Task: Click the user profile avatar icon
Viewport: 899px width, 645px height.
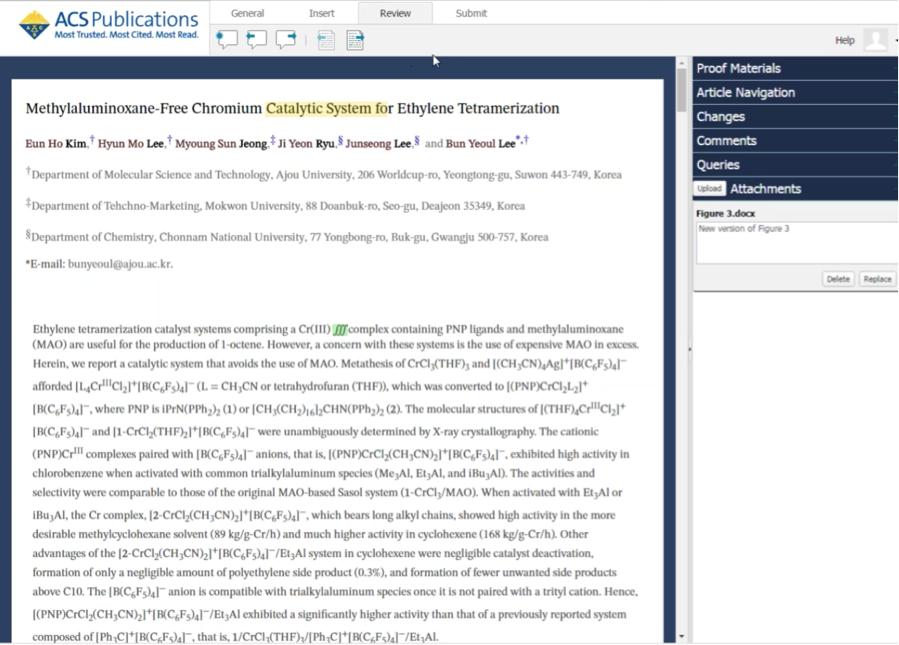Action: (x=875, y=40)
